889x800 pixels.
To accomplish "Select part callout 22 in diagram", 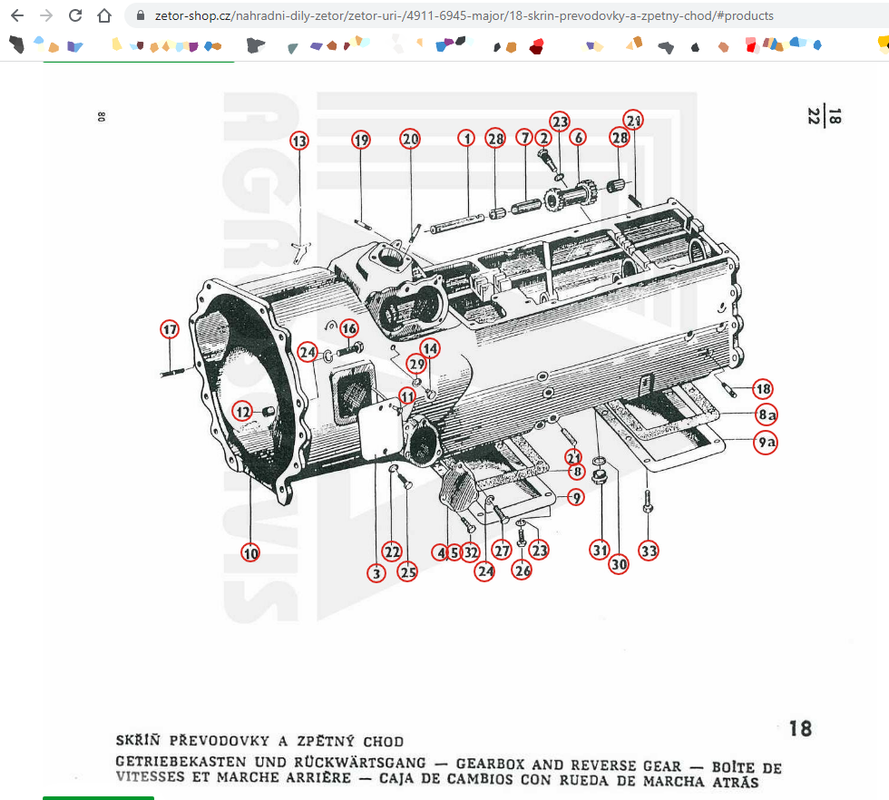I will coord(392,552).
